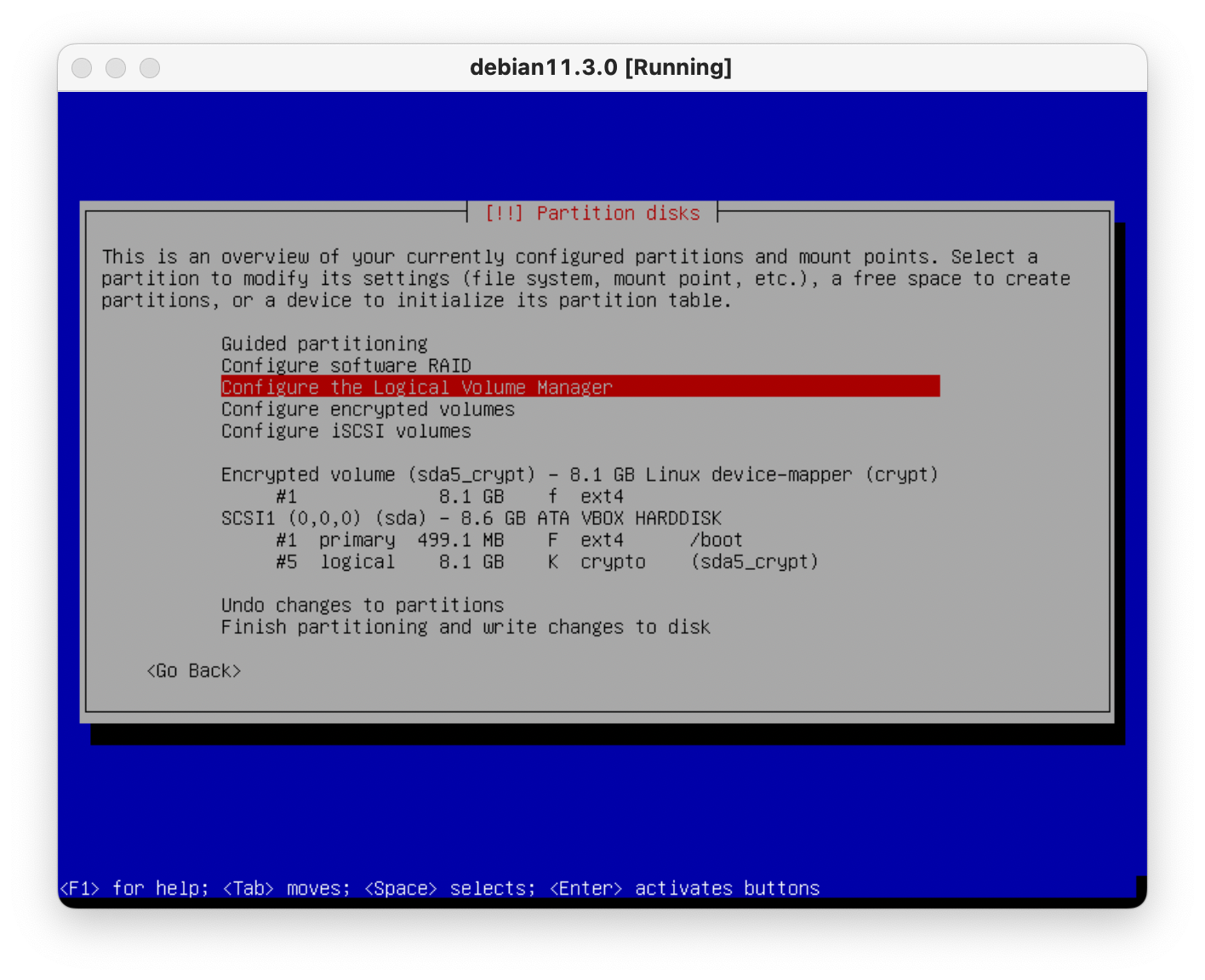This screenshot has height=980, width=1205.
Task: Maximize the VM window with third title button
Action: click(x=150, y=68)
